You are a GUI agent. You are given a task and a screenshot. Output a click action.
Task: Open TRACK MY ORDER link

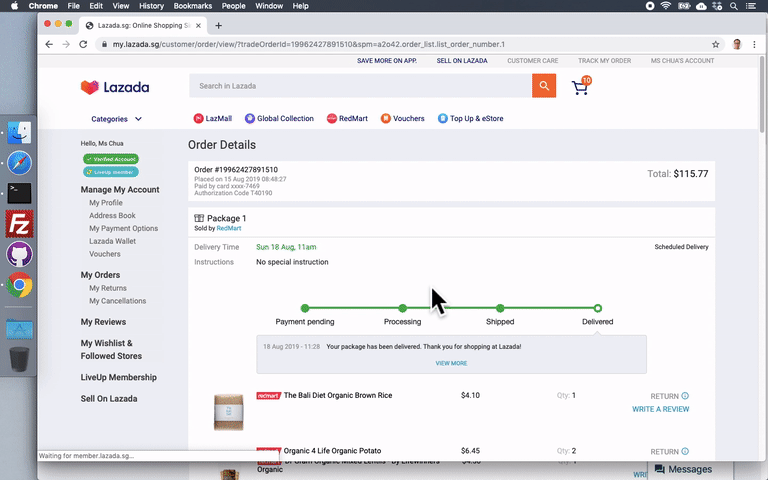(604, 61)
